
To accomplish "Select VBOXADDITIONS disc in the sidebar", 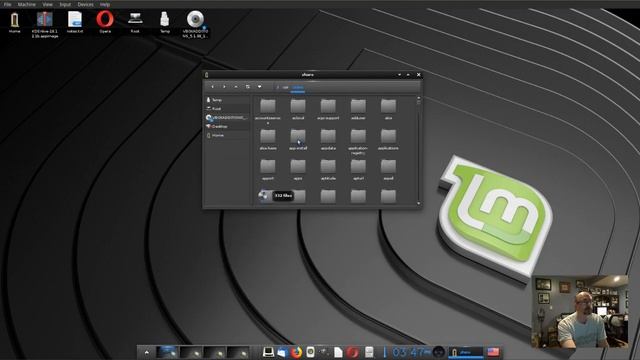I will 227,118.
